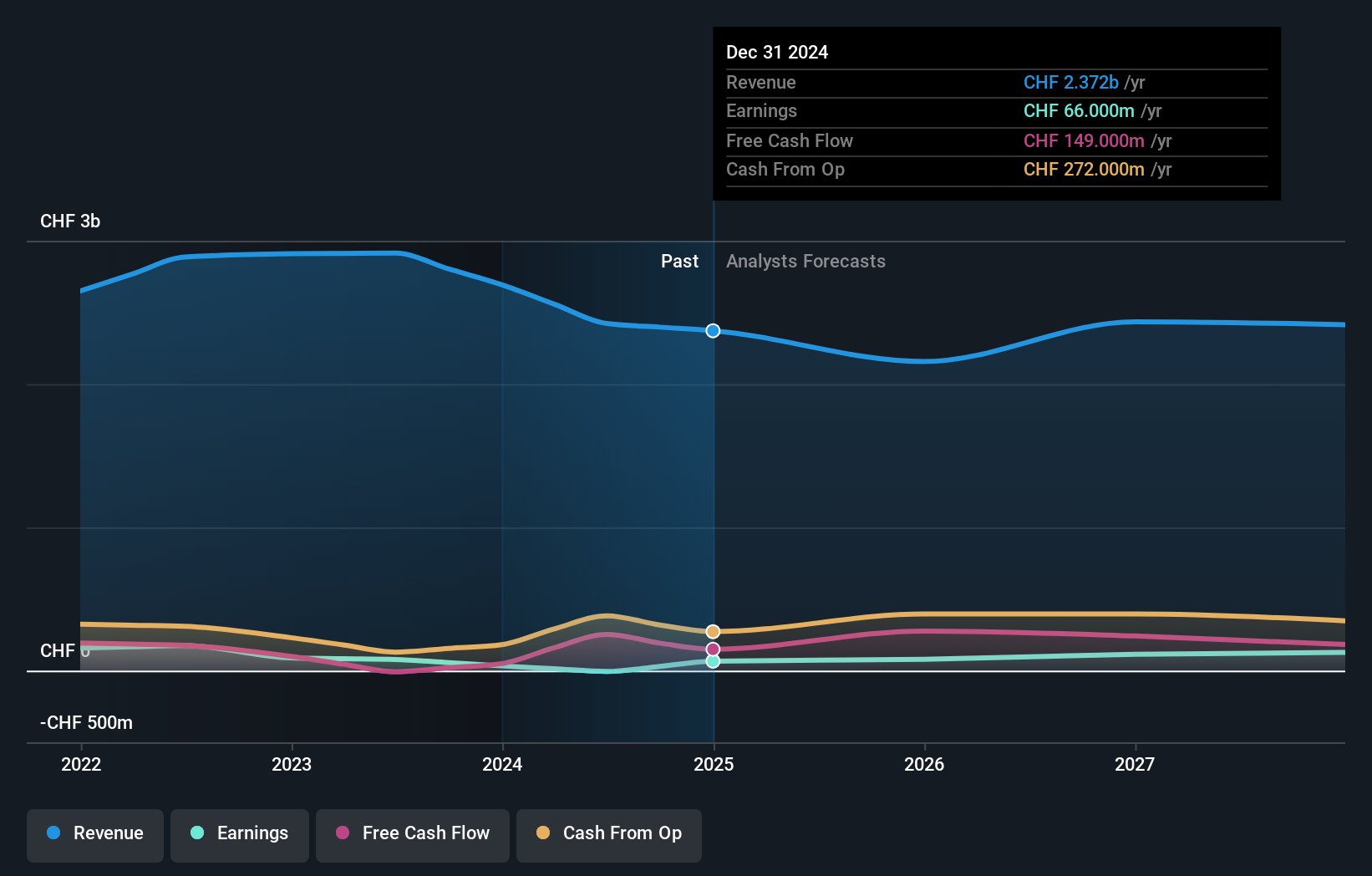Open the CHF 2.372b Revenue value
Image resolution: width=1372 pixels, height=876 pixels.
(1070, 82)
